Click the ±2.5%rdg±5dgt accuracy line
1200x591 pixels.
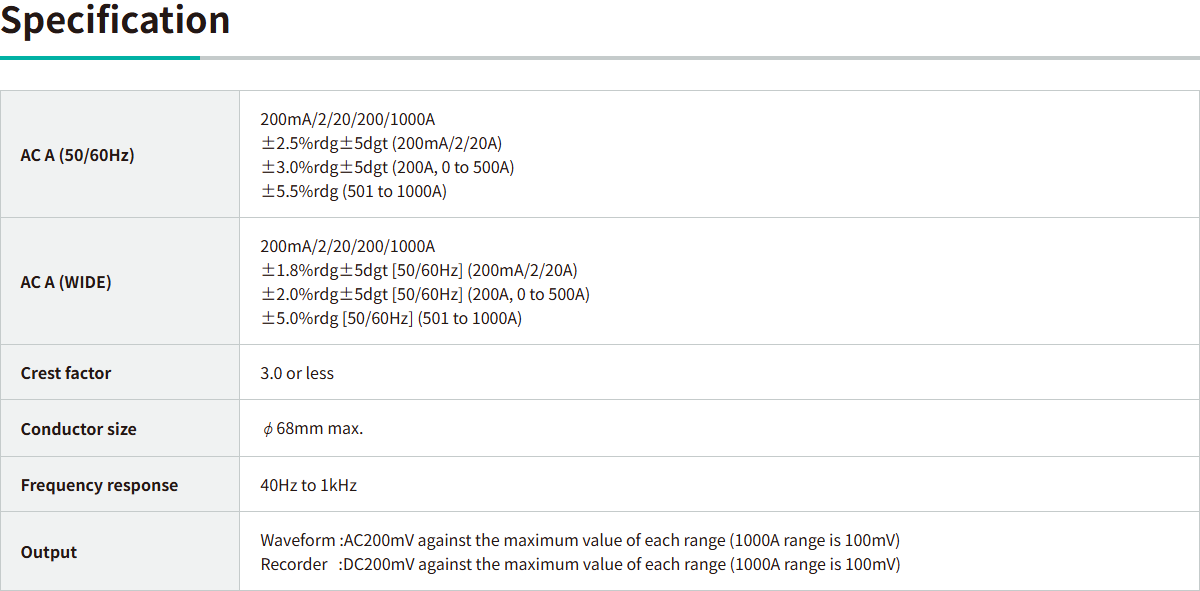(381, 143)
